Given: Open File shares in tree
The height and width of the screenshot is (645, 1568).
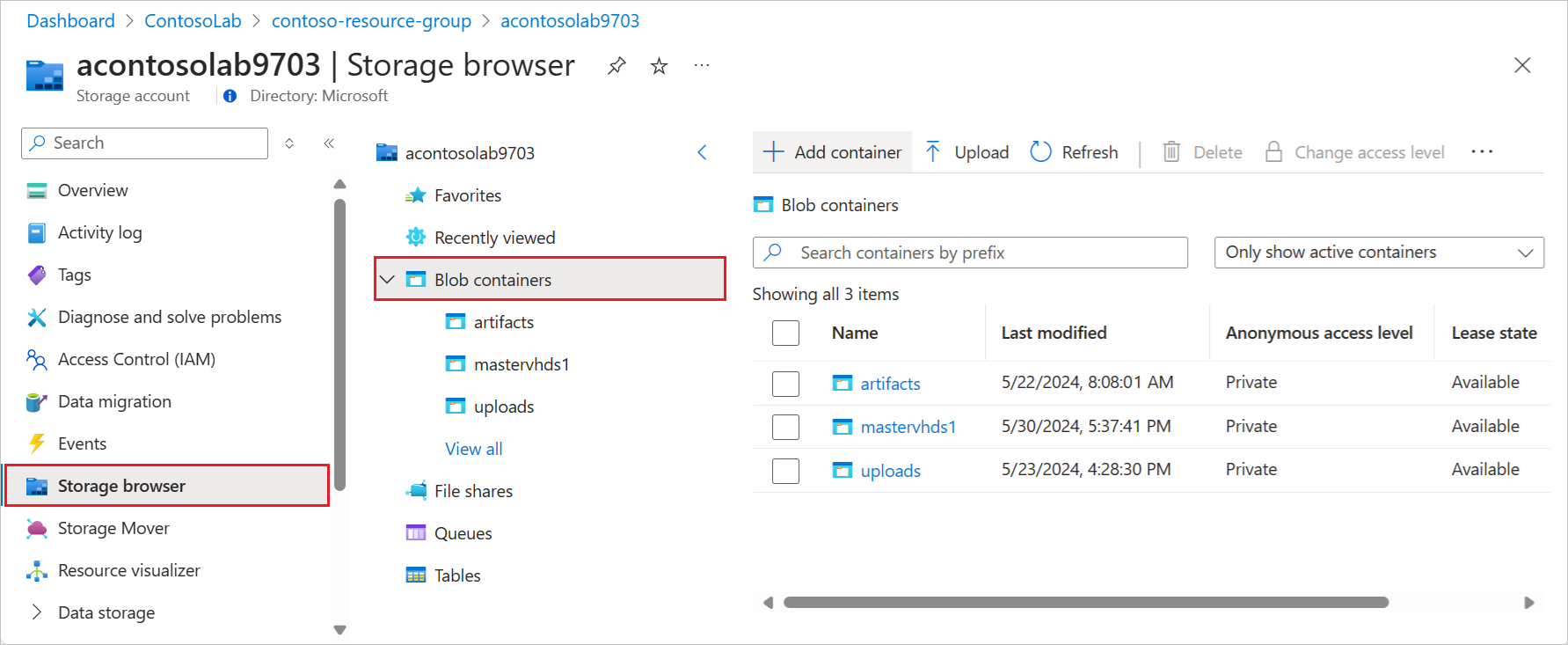Looking at the screenshot, I should (473, 491).
